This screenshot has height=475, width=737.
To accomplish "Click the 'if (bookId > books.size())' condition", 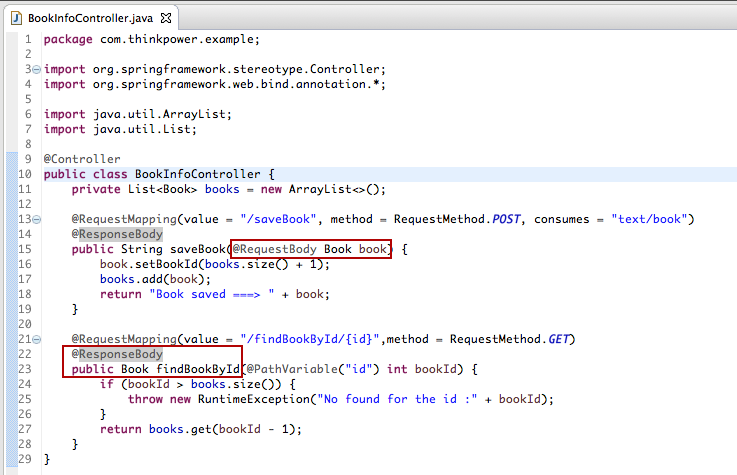I will [x=191, y=384].
